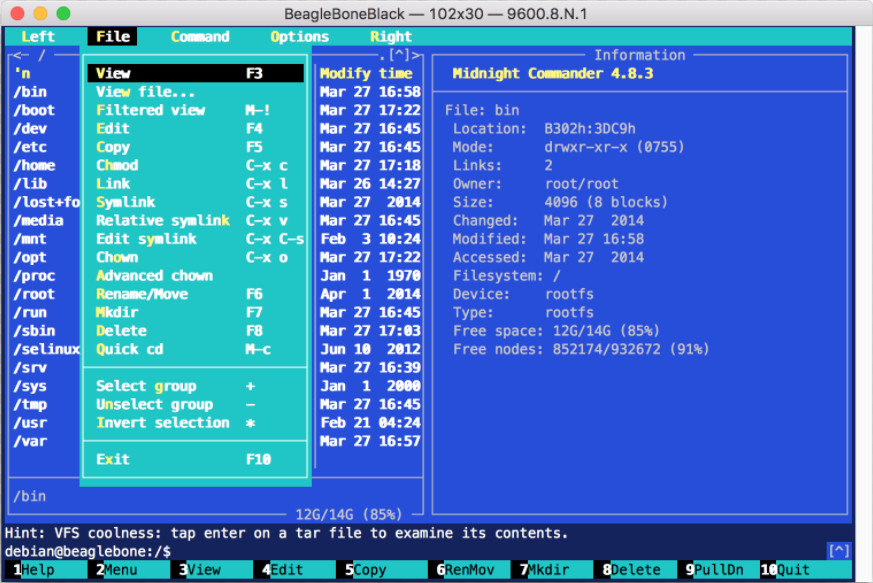
Task: Choose Invert selection in the File menu
Action: click(195, 422)
